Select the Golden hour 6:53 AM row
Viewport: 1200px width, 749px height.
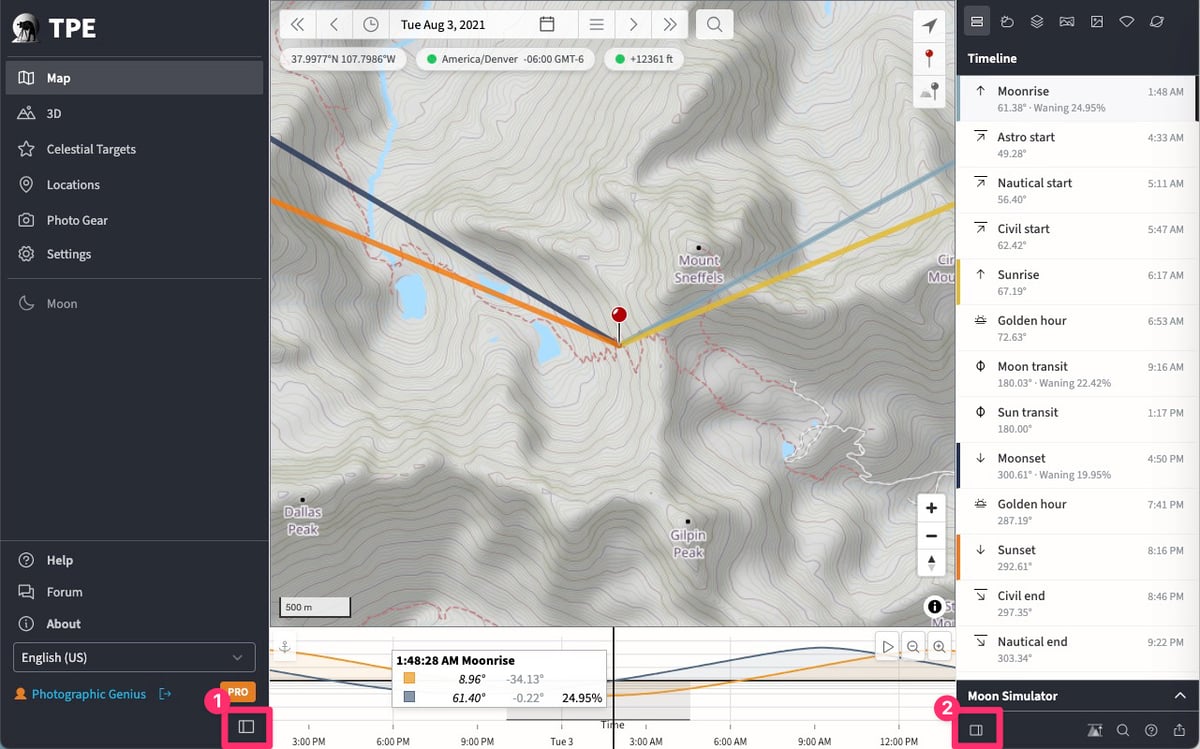point(1076,328)
